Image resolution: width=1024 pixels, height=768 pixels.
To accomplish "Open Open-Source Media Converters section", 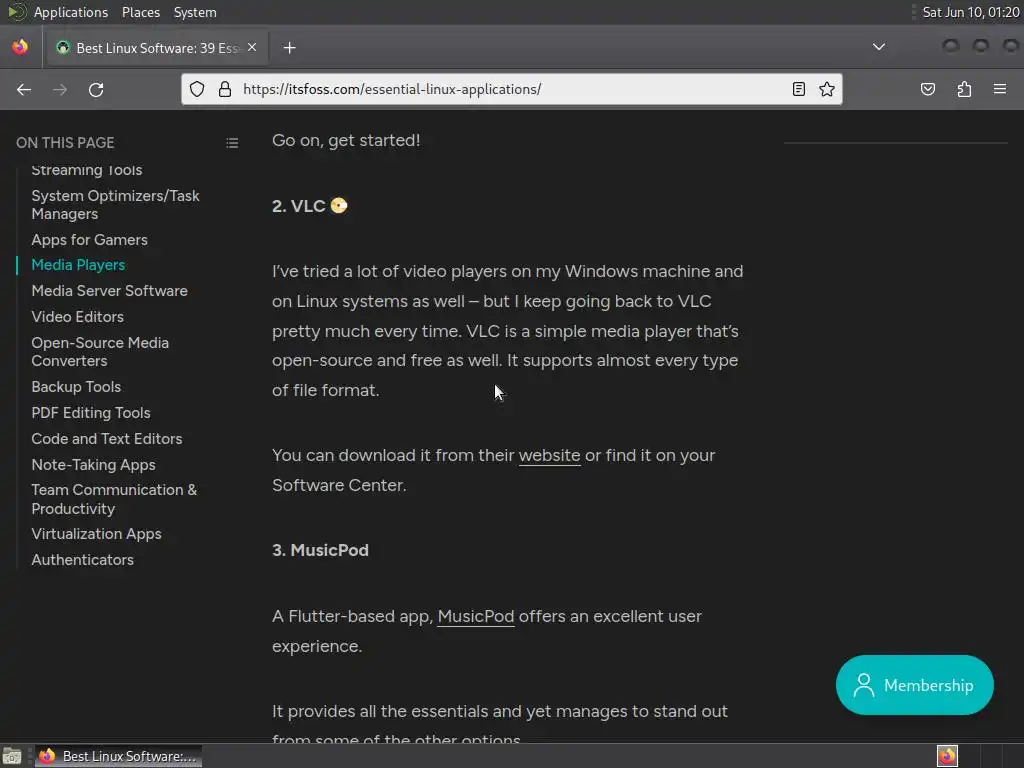I will point(100,352).
